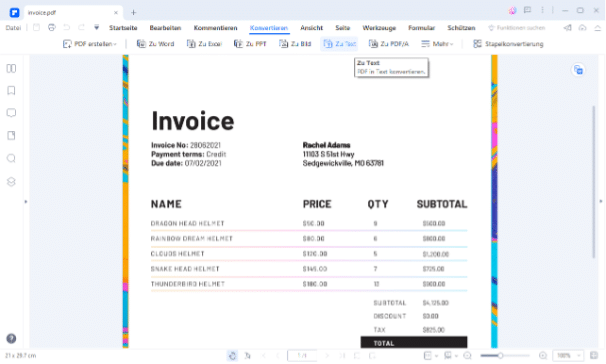Adjust the zoom slider in status bar
Screen dimensions: 606x364
[500, 355]
